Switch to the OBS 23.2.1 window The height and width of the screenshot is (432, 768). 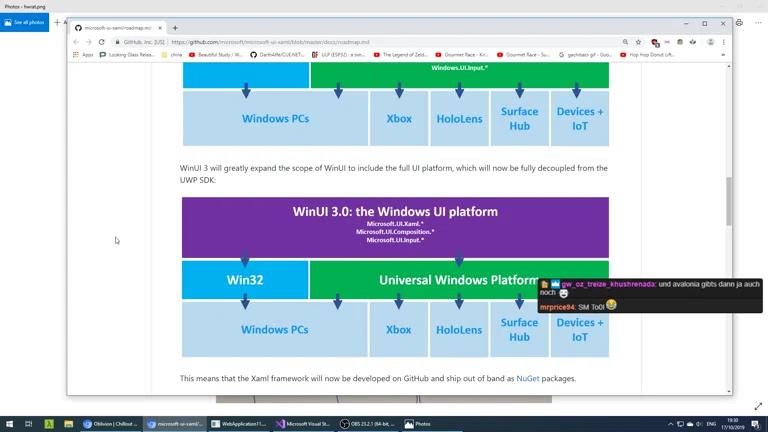point(367,424)
